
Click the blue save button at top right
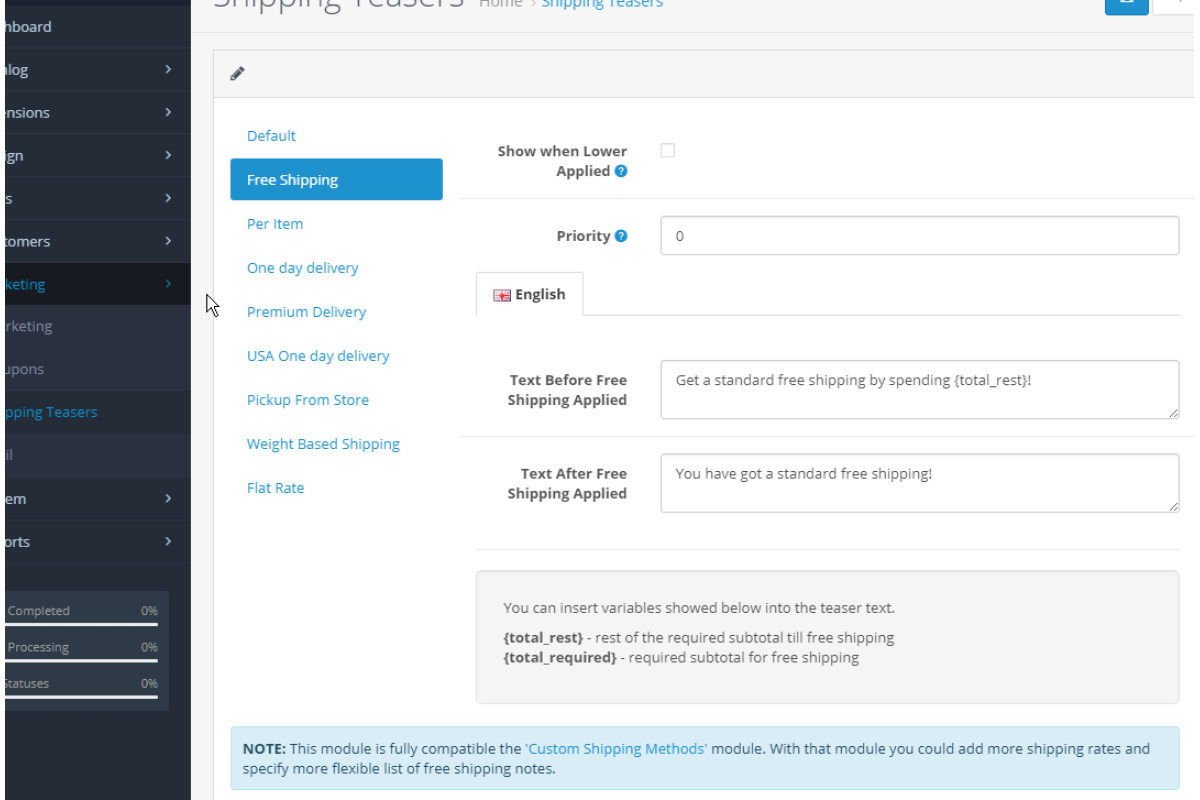(x=1126, y=3)
